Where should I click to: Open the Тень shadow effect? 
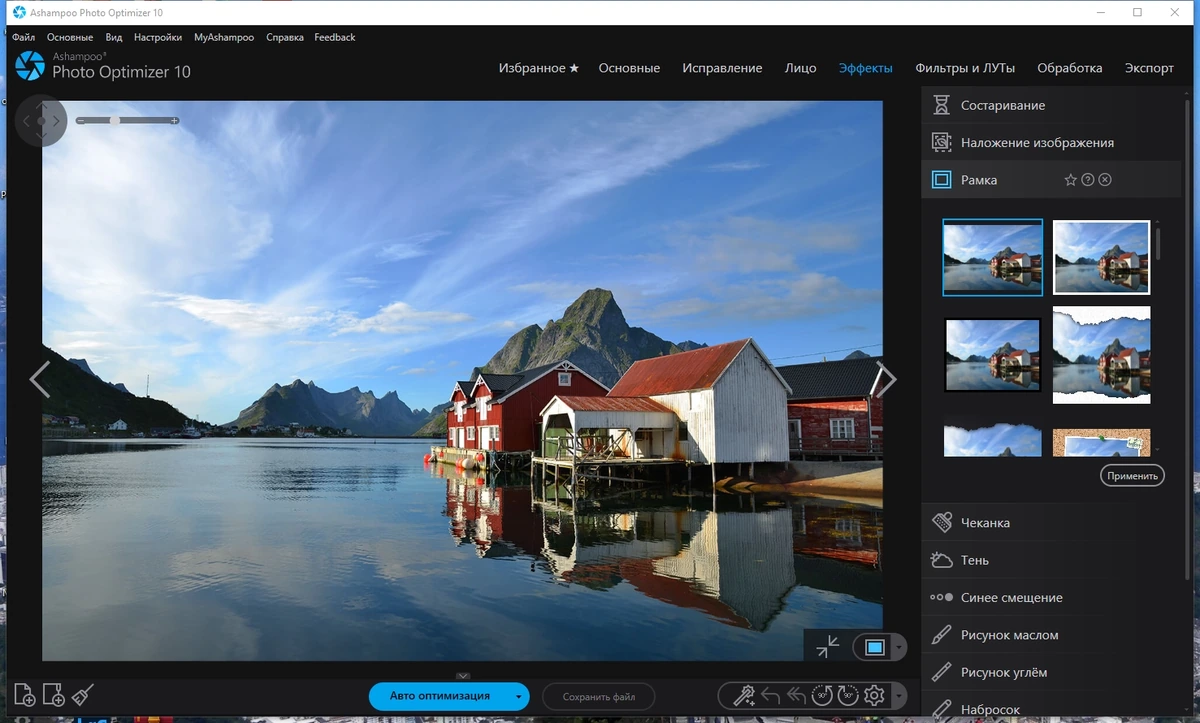[1050, 560]
